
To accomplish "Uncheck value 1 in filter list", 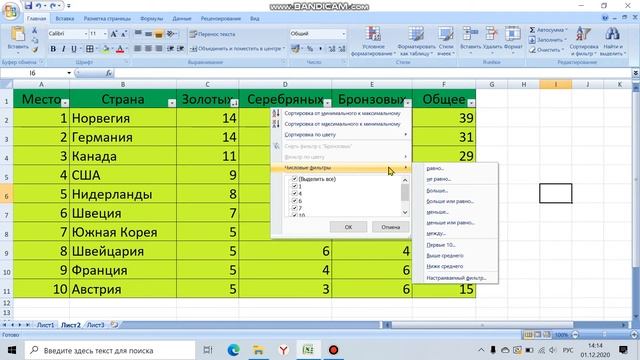I will click(294, 186).
